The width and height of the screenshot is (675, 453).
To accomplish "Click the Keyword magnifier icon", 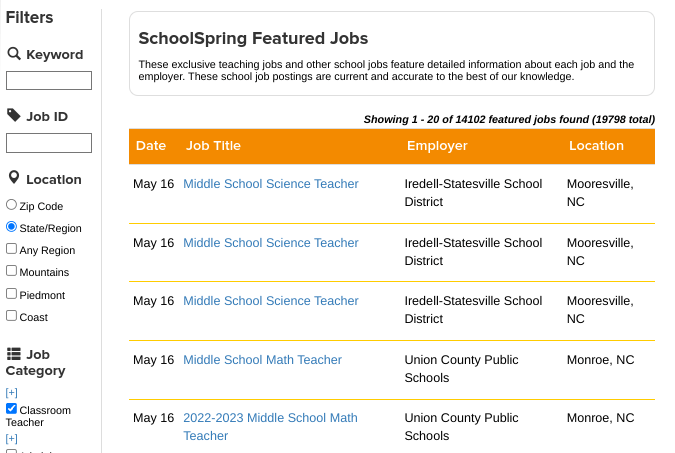I will pos(14,54).
